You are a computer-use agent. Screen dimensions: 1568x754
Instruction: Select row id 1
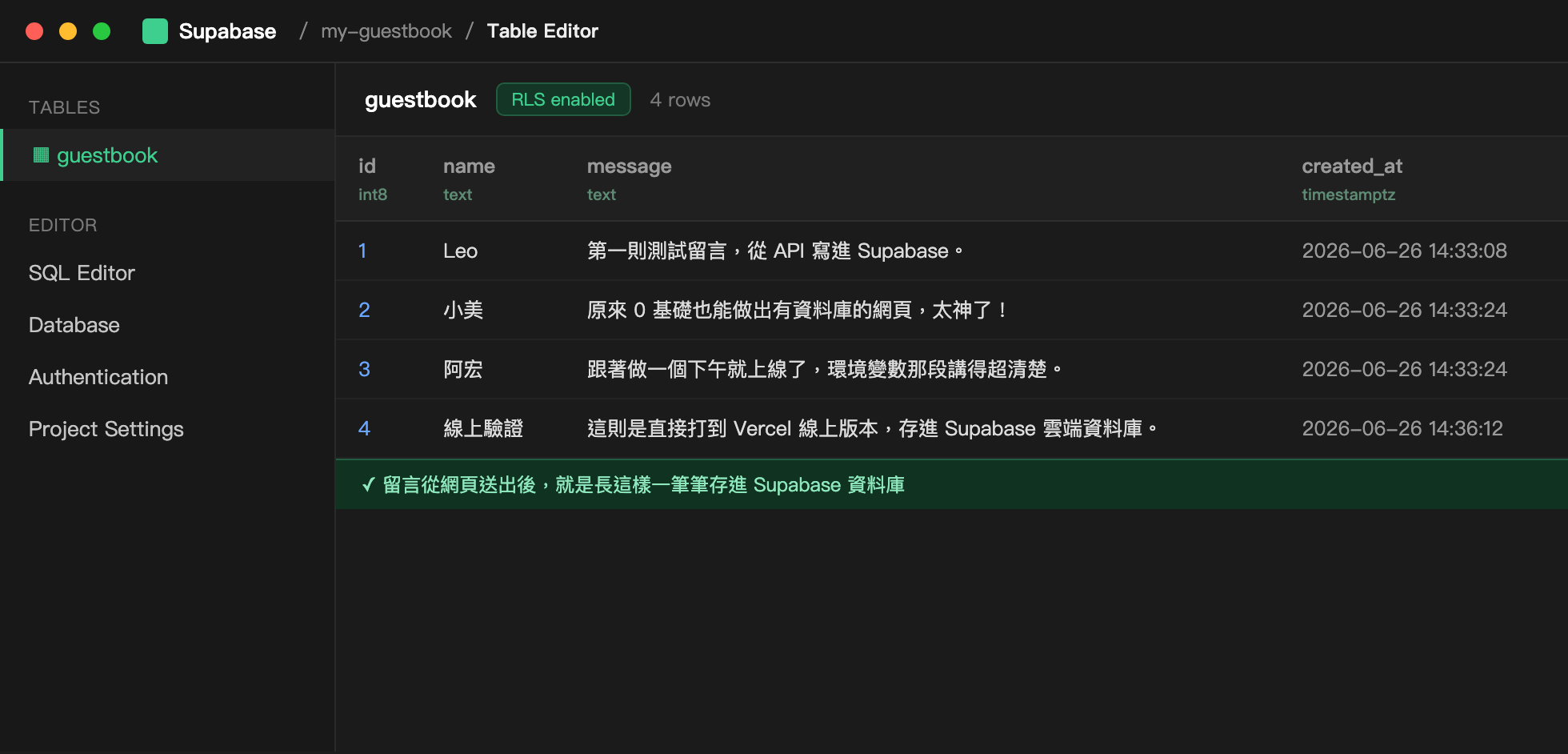click(x=362, y=251)
